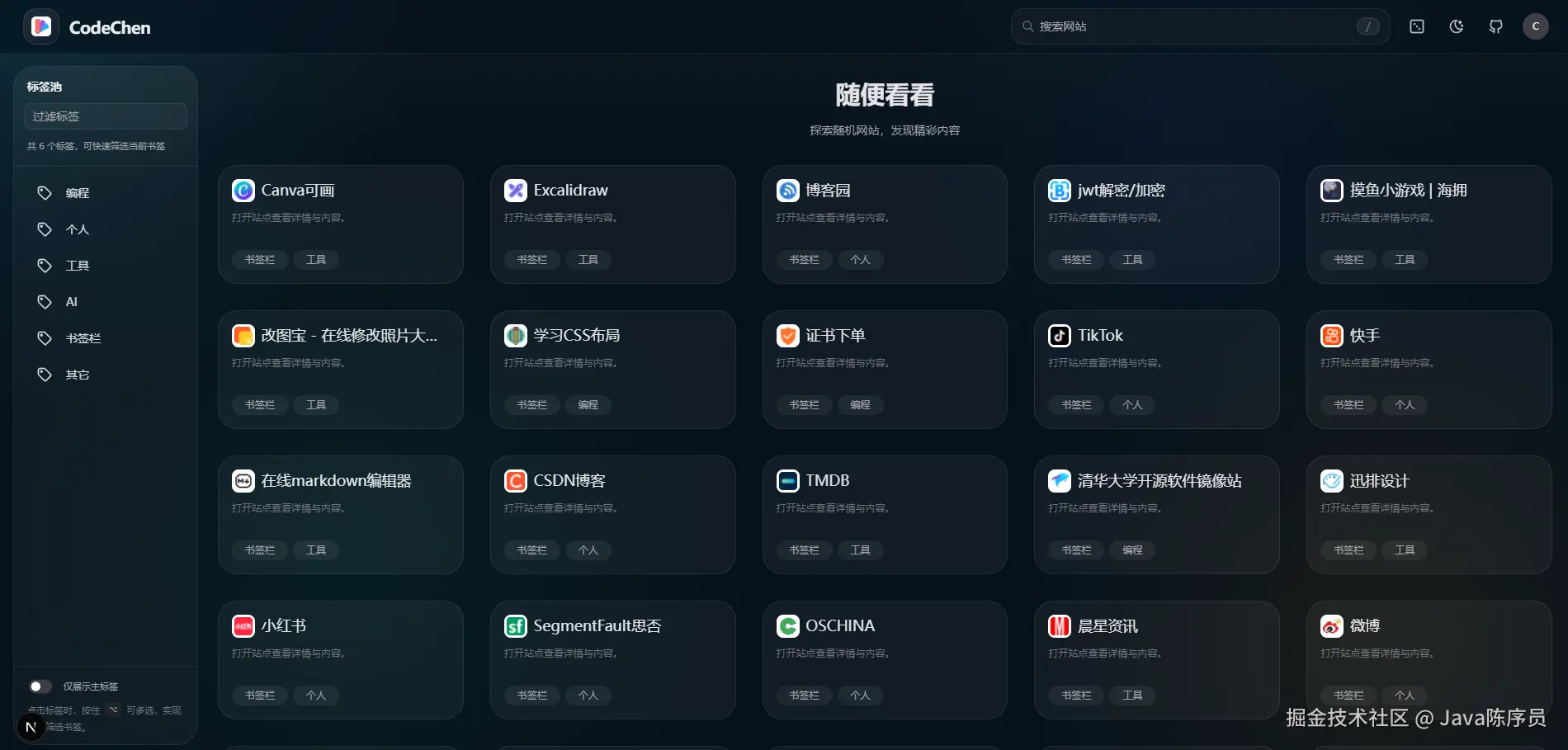1568x750 pixels.
Task: Click the TMDB site icon
Action: [x=788, y=481]
